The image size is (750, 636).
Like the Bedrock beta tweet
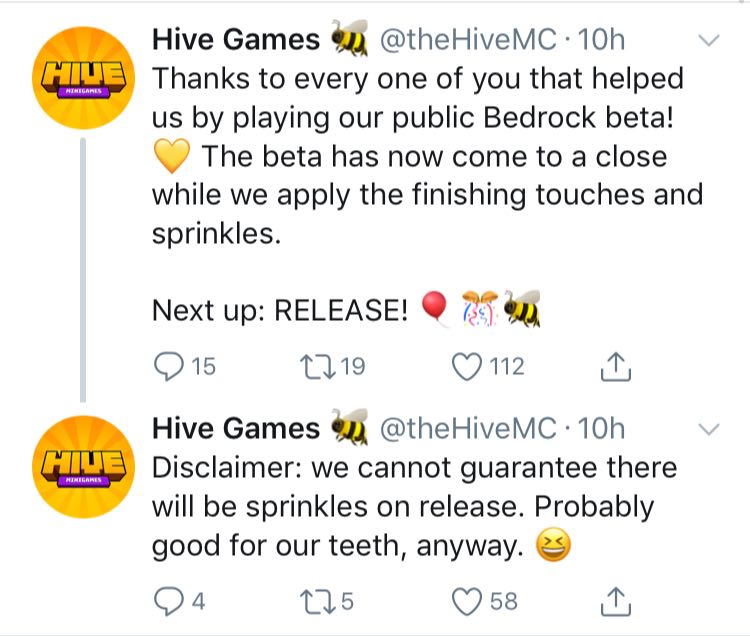468,368
